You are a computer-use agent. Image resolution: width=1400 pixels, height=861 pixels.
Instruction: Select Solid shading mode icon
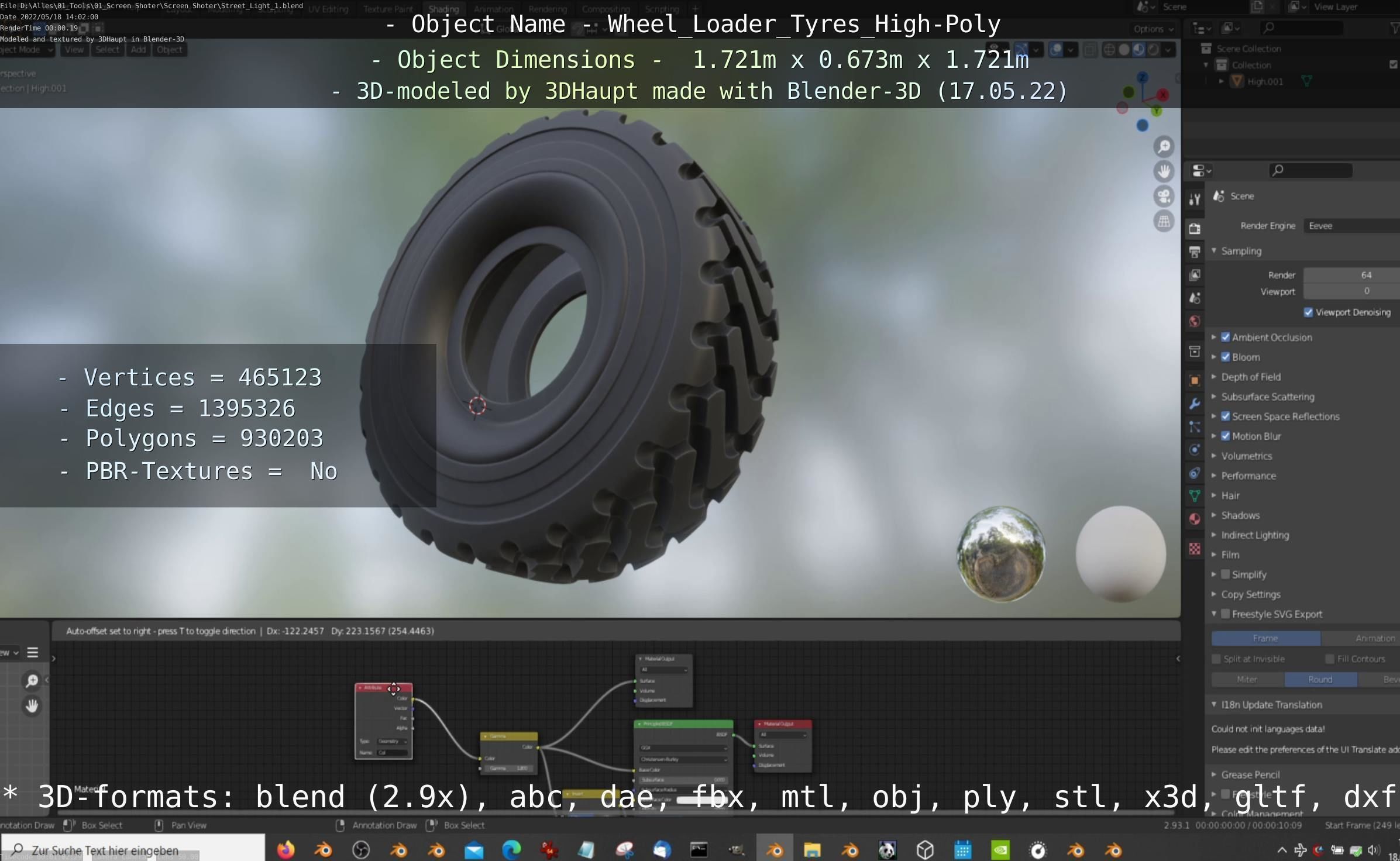1124,50
